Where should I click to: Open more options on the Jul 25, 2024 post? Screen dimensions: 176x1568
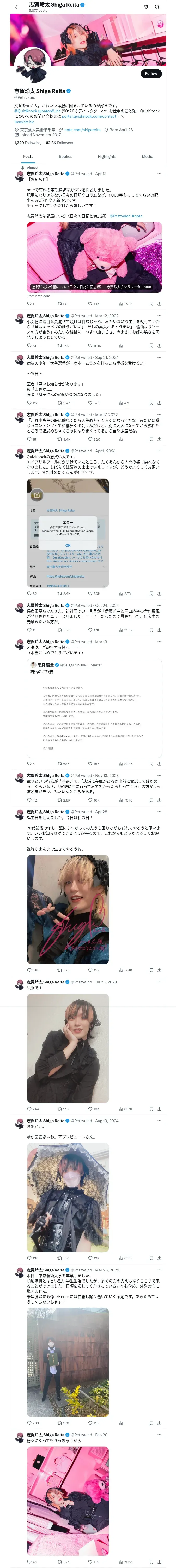pos(159,982)
